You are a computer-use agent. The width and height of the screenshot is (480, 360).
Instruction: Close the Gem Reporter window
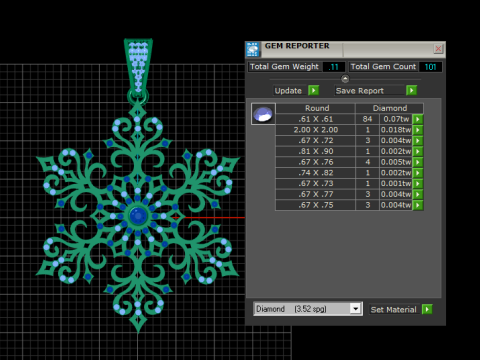click(x=438, y=49)
